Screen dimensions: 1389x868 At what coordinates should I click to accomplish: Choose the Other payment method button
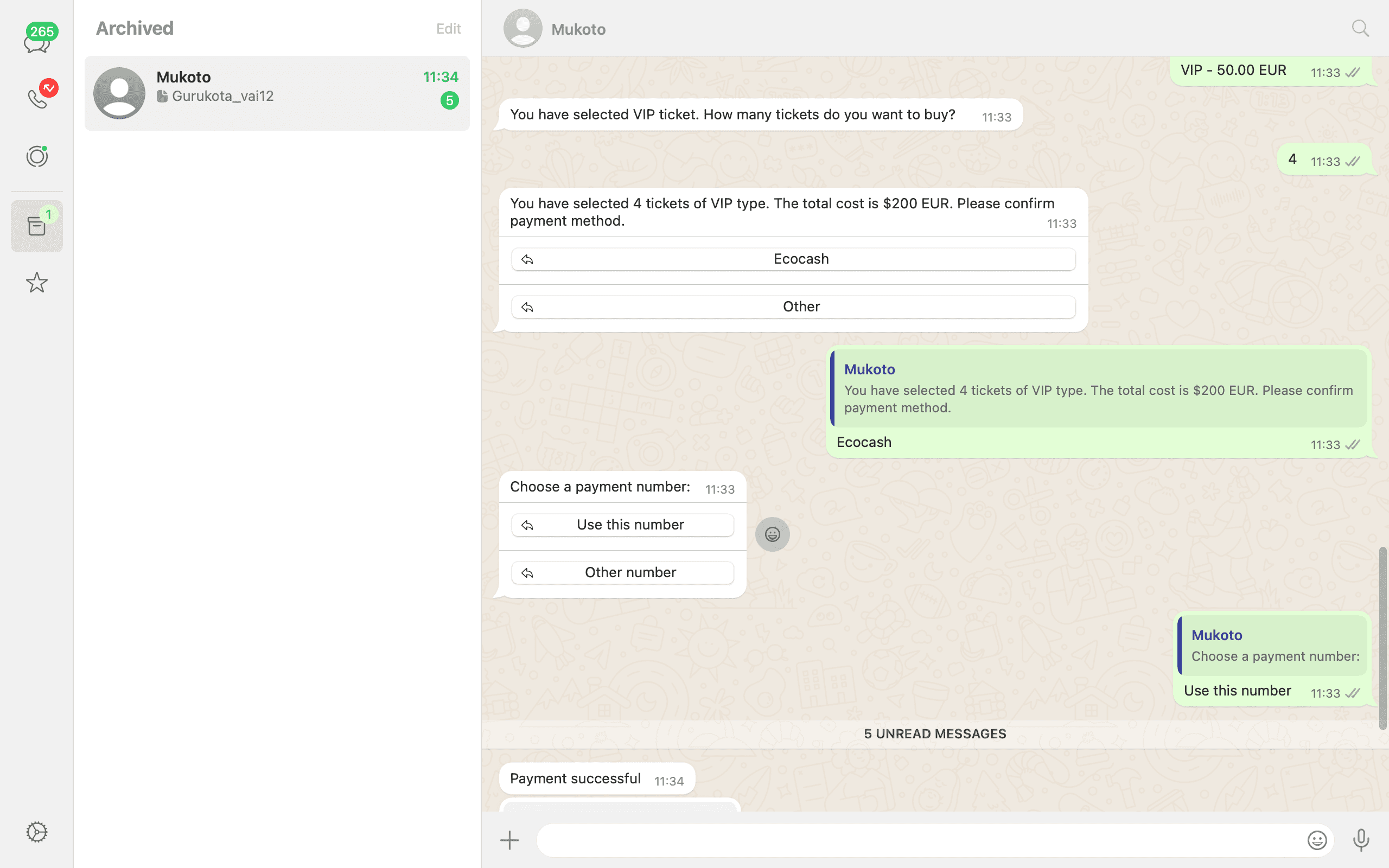click(x=793, y=307)
